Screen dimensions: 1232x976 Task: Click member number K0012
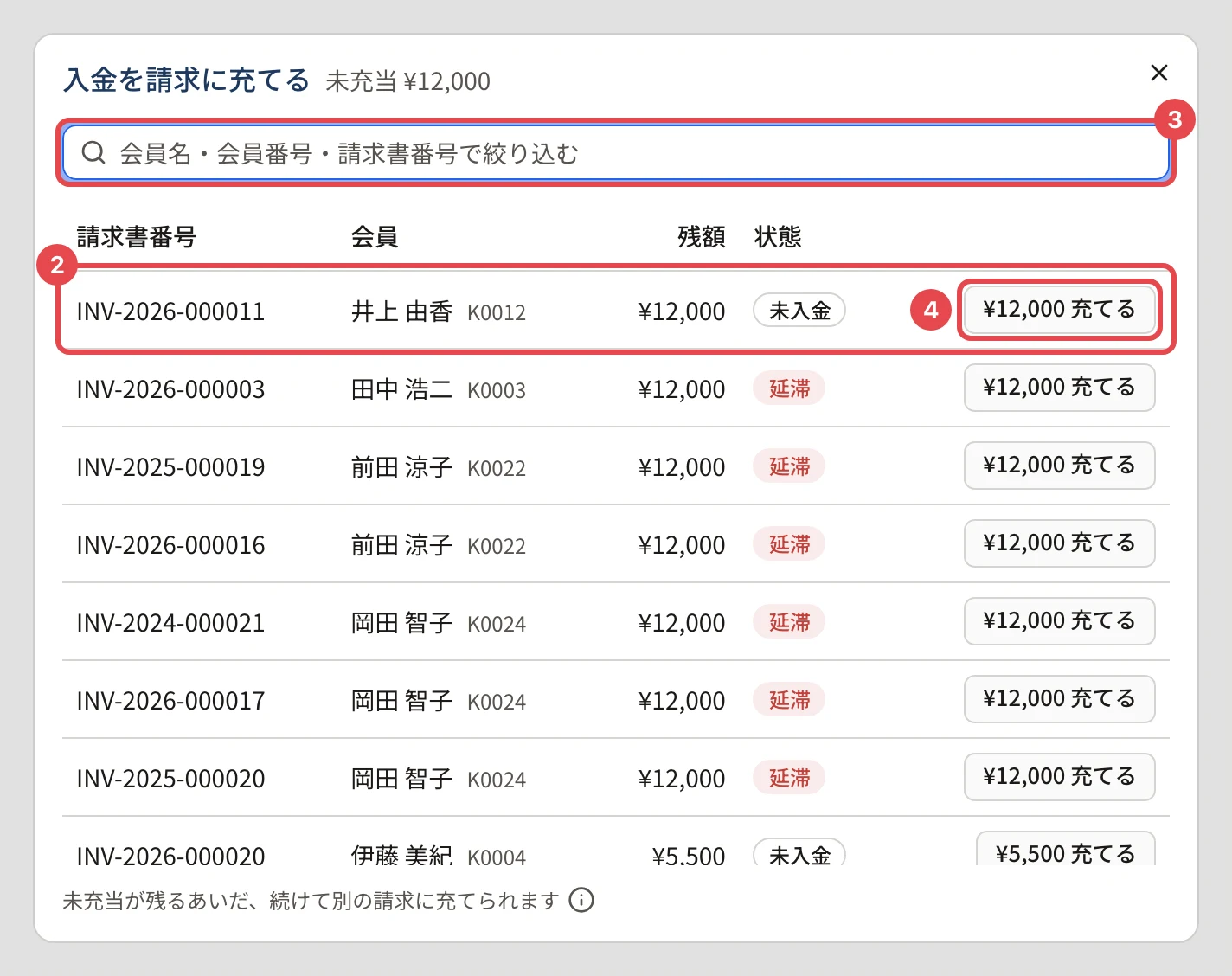click(497, 312)
